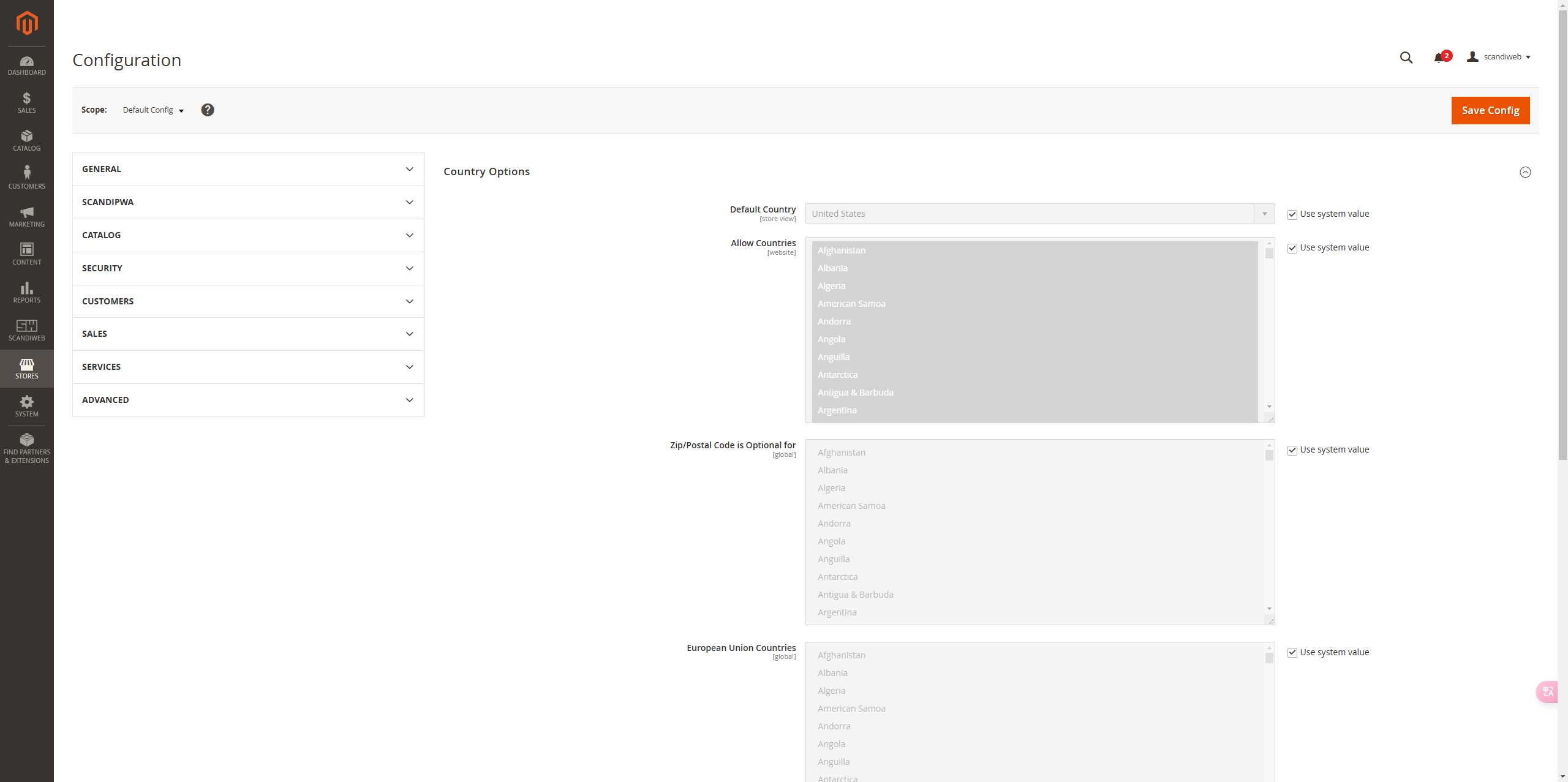Open the Marketing megaphone menu
The height and width of the screenshot is (782, 1568).
[x=26, y=217]
